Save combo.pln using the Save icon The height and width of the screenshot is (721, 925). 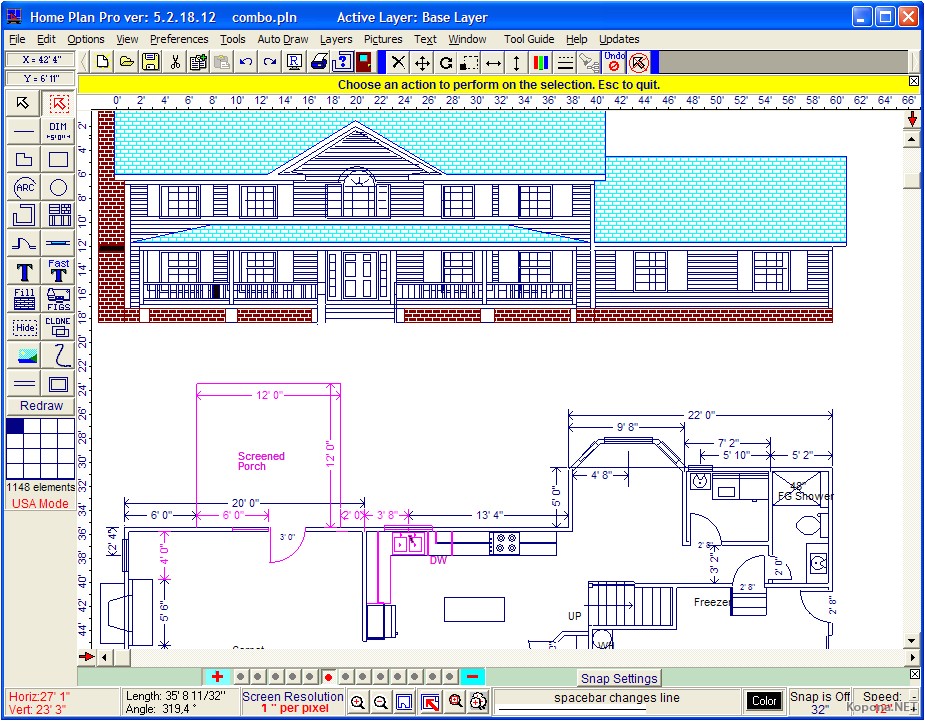[x=151, y=61]
